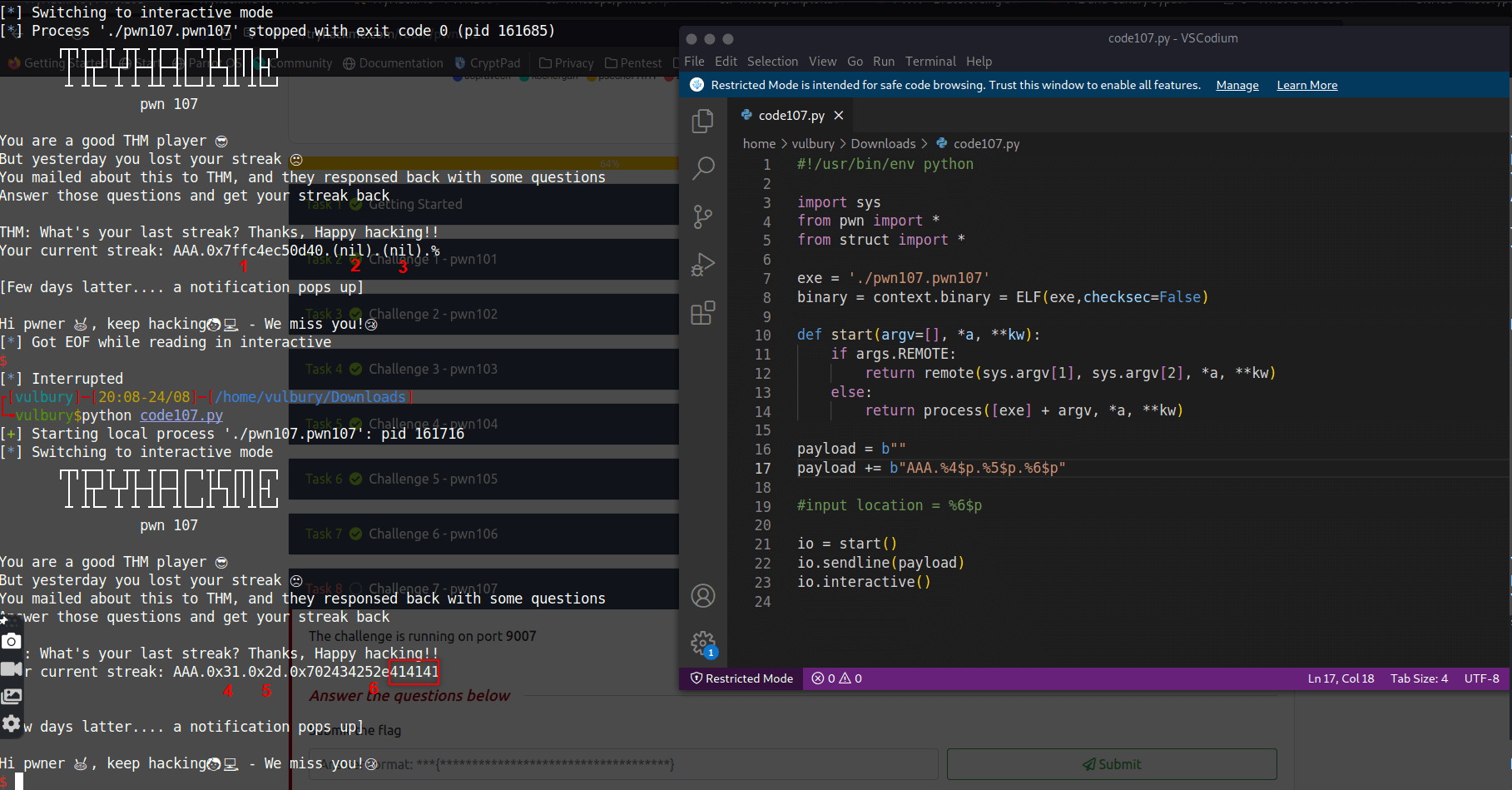The width and height of the screenshot is (1512, 790).
Task: Click the Manage link in Restricted Mode banner
Action: (x=1237, y=86)
